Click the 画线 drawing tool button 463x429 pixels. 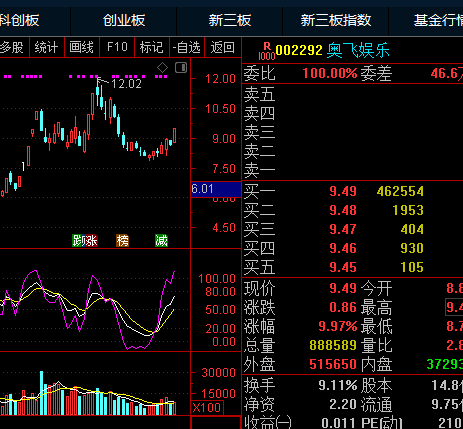(82, 47)
